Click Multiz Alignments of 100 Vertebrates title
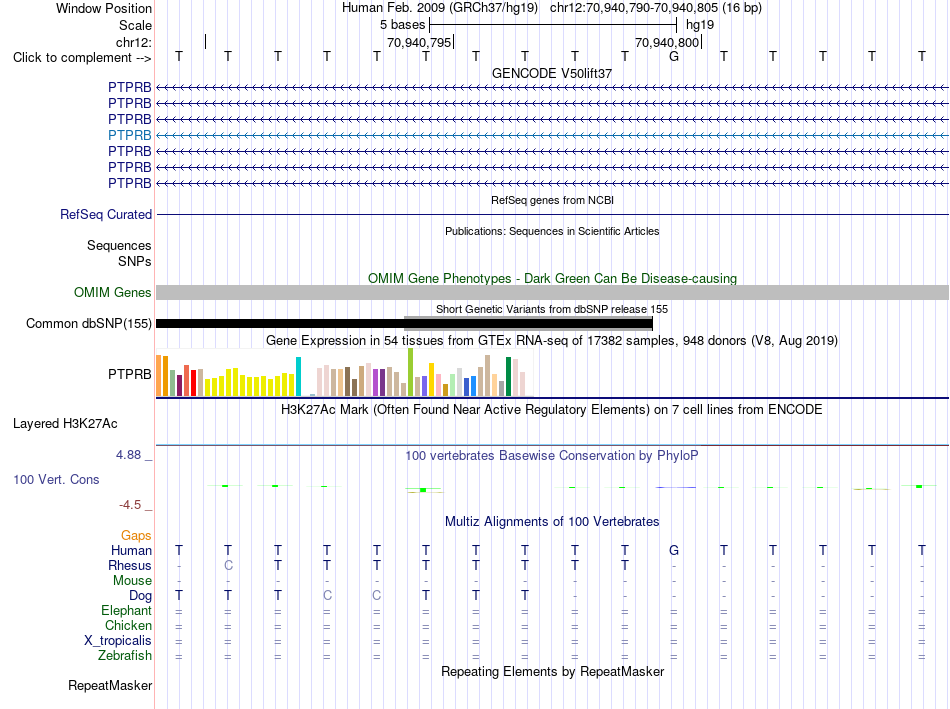Image resolution: width=950 pixels, height=709 pixels. [x=552, y=522]
